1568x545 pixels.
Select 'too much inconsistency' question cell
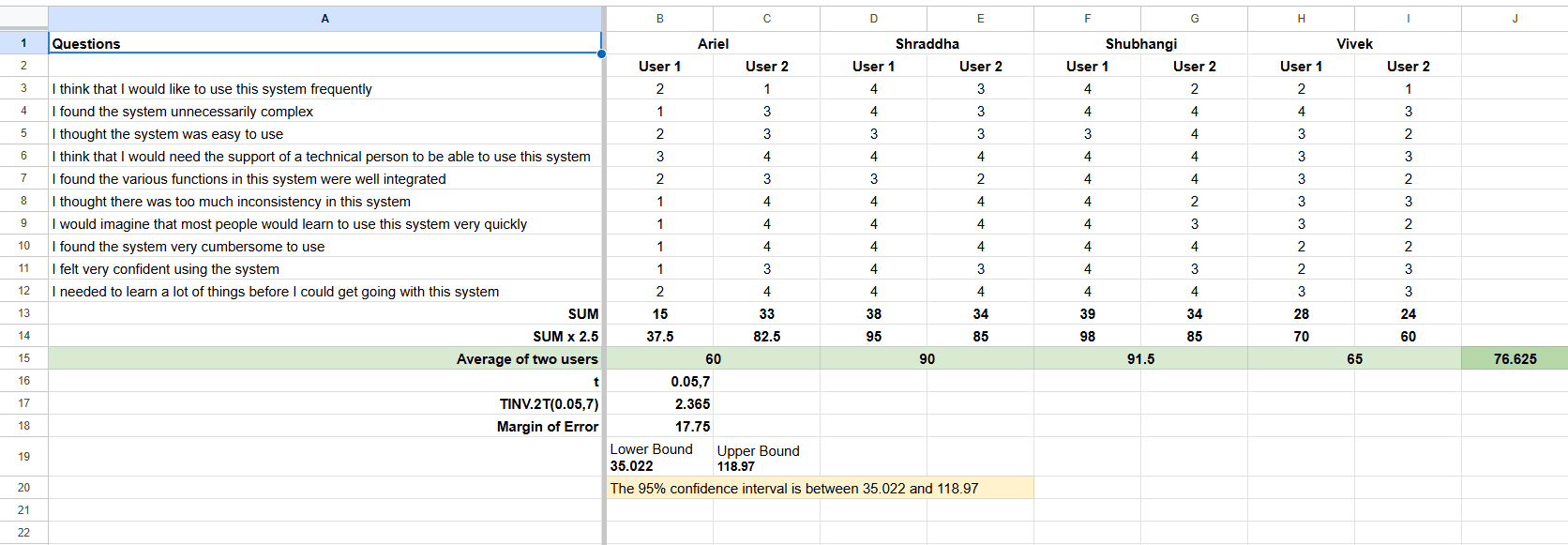click(x=324, y=201)
